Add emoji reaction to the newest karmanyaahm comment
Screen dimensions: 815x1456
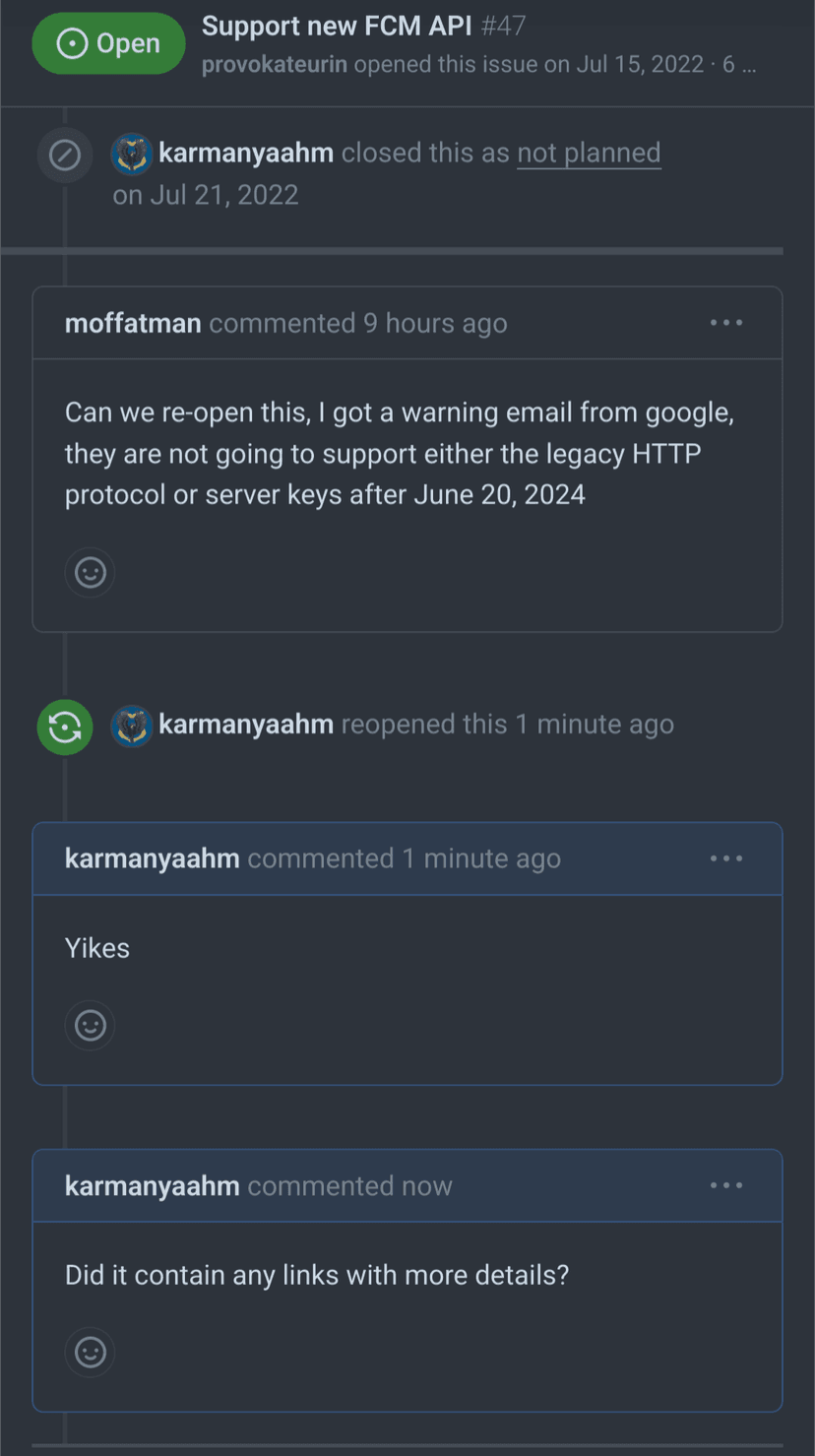coord(90,1352)
